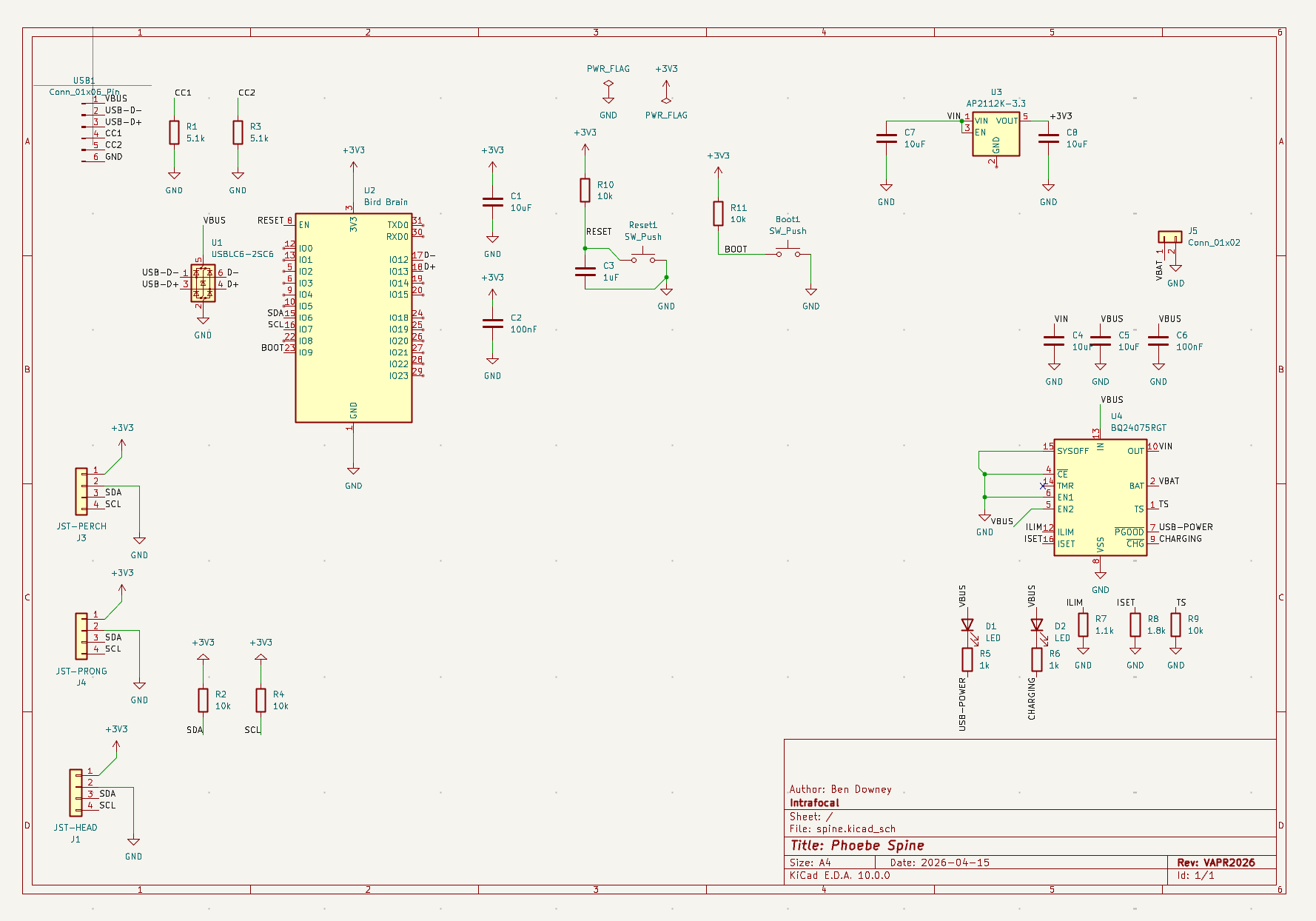Click resistor R3 5.1k symbol
Viewport: 1316px width, 921px height.
coord(238,133)
